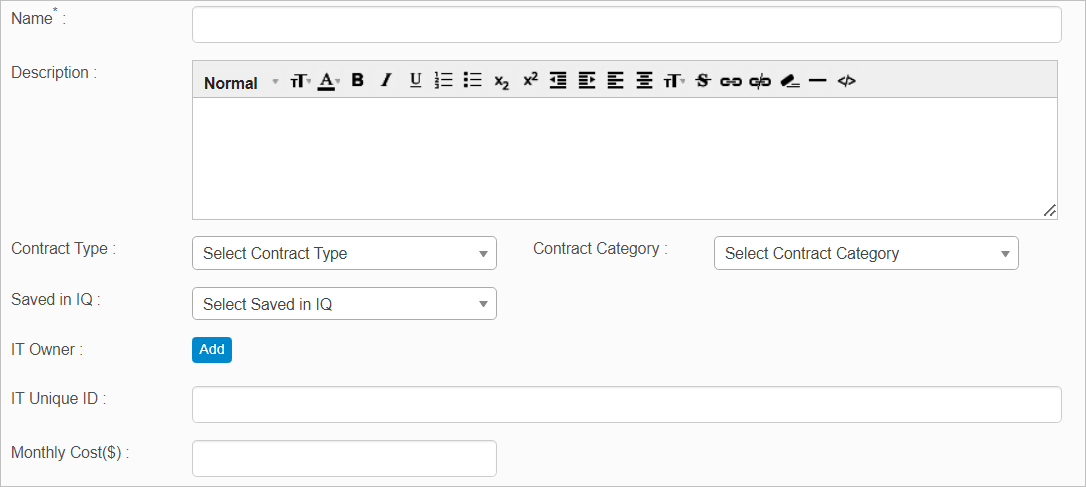Click into the Name text field

coord(626,25)
